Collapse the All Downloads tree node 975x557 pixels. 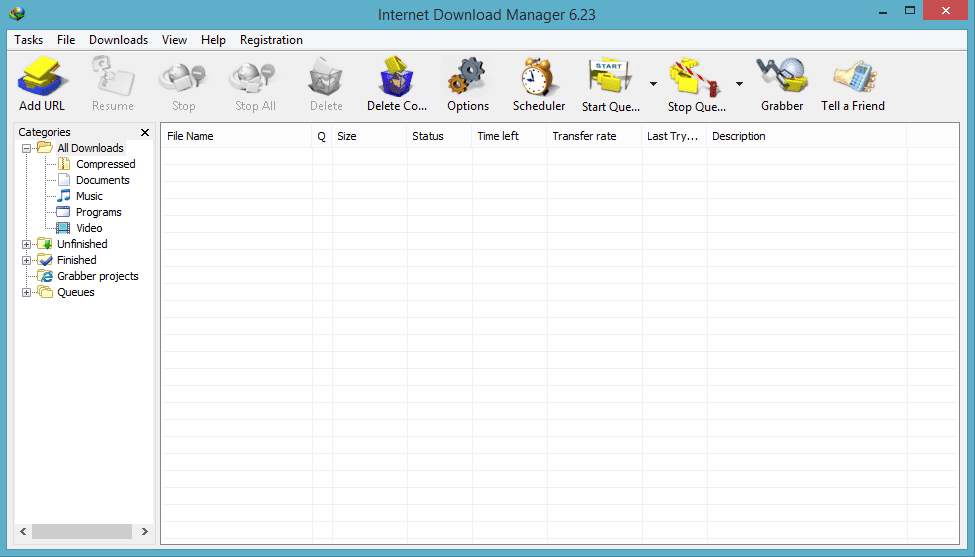coord(26,149)
